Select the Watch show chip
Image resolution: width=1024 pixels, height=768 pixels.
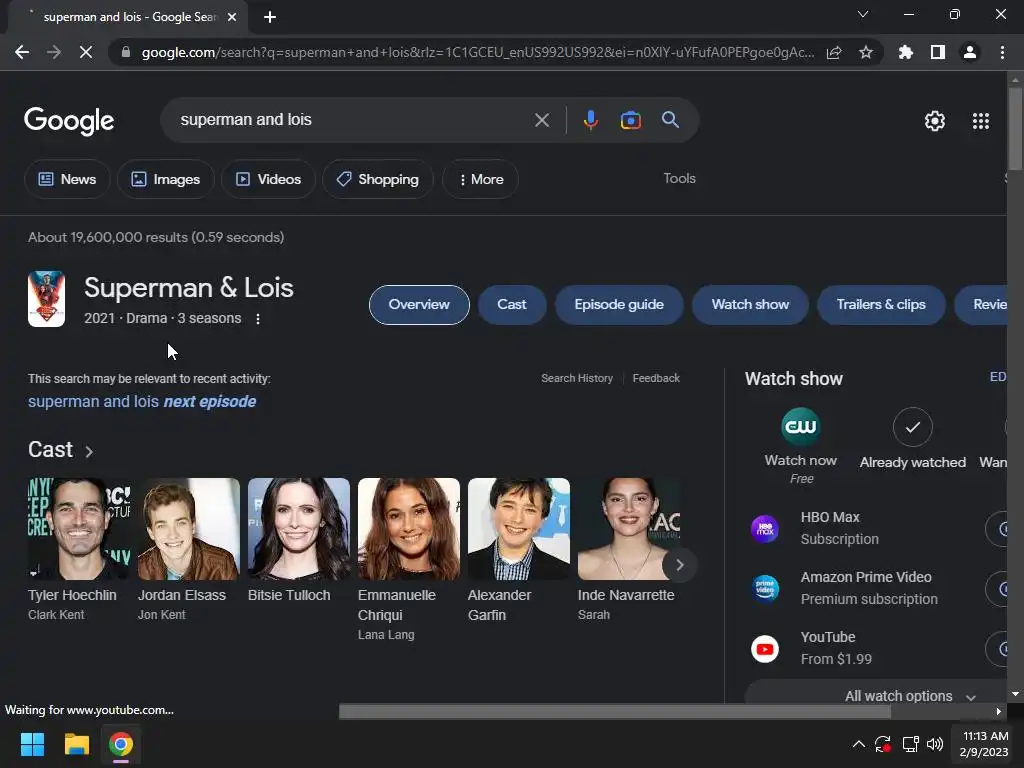[750, 304]
